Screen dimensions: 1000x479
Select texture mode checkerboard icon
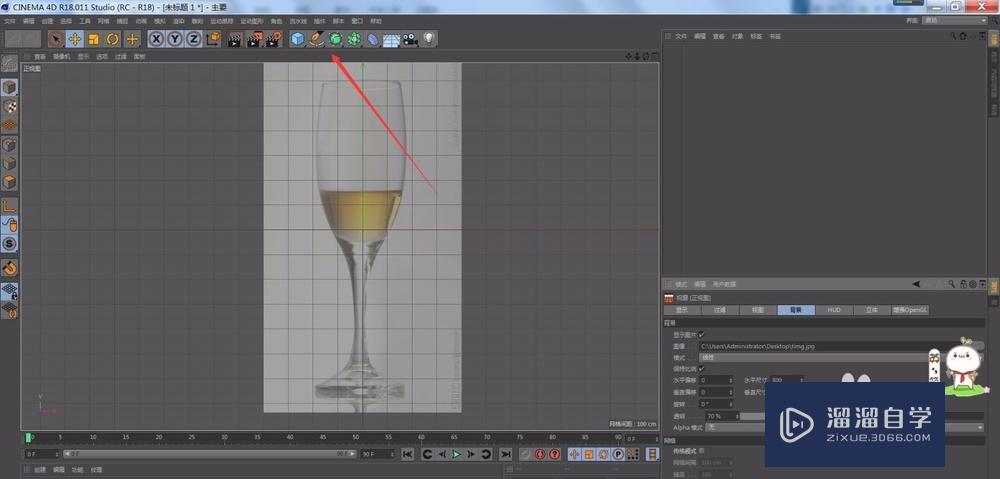click(9, 107)
